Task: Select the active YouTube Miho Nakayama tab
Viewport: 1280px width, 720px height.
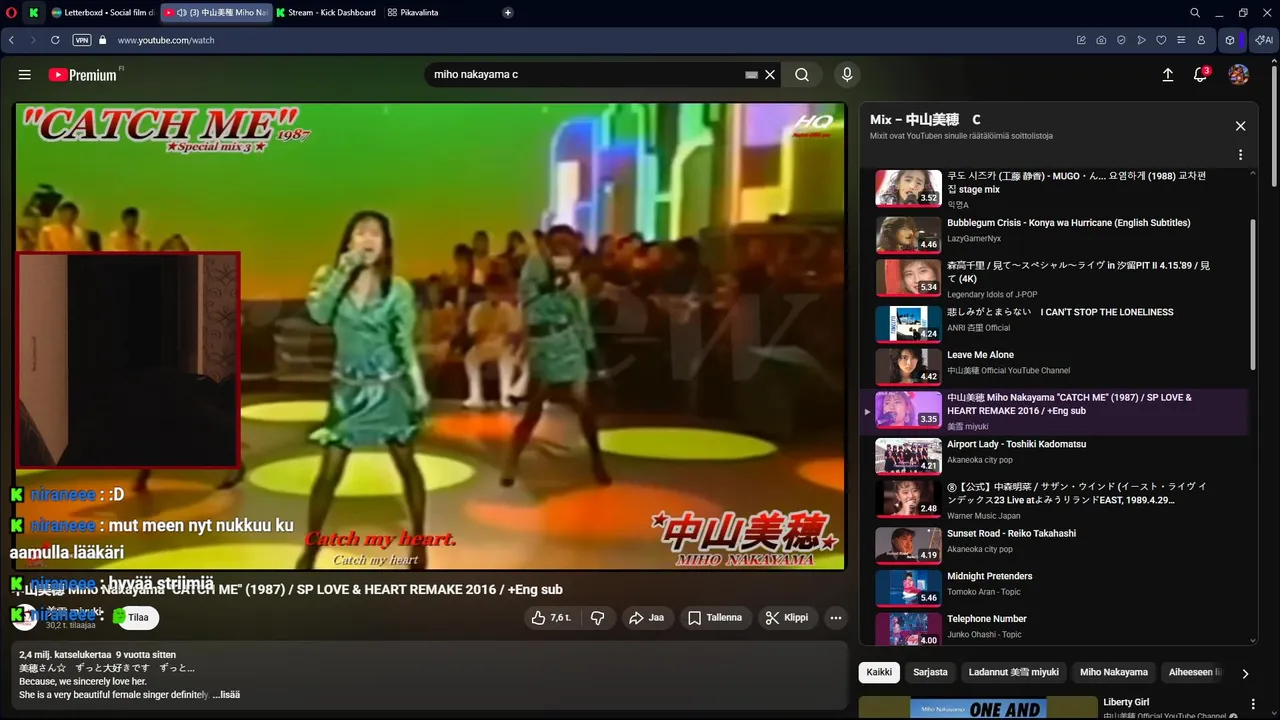Action: pos(215,12)
